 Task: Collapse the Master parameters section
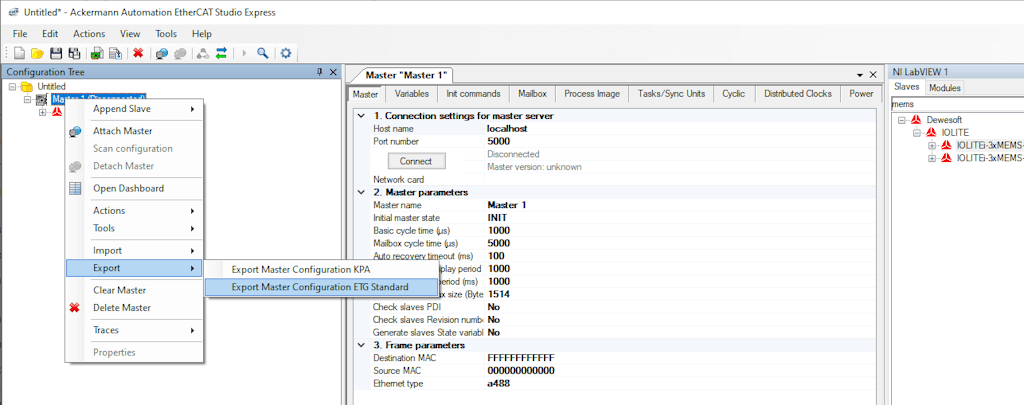(362, 193)
